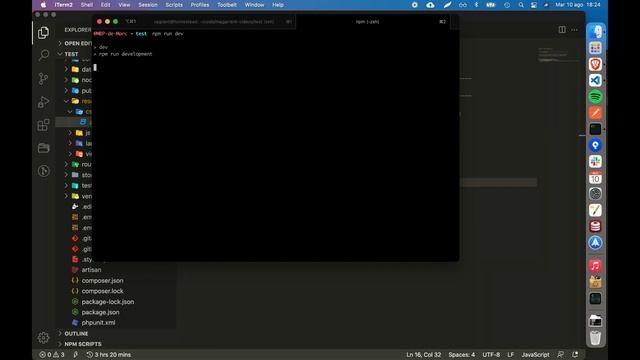The image size is (640, 360).
Task: Open the Scripts menu
Action: [x=174, y=5]
